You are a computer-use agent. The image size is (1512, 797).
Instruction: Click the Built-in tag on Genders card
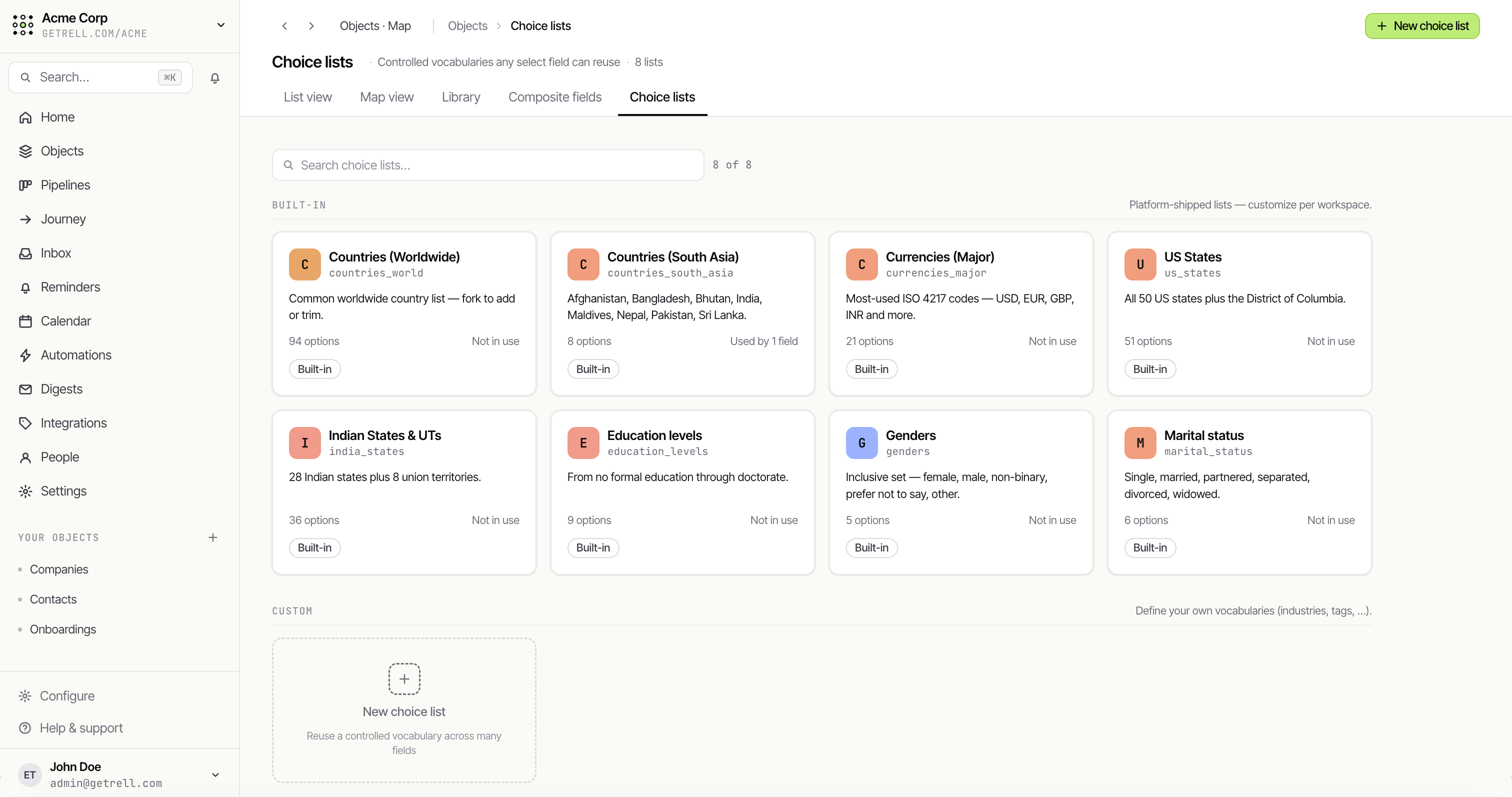[871, 547]
